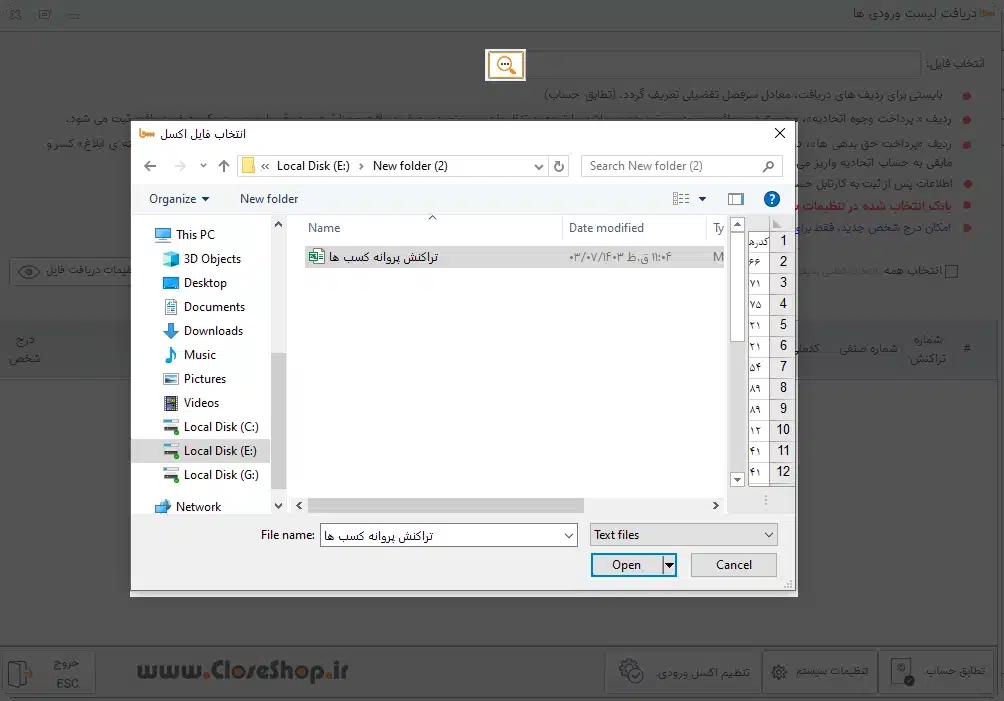
Task: Click the Open button
Action: tap(627, 565)
